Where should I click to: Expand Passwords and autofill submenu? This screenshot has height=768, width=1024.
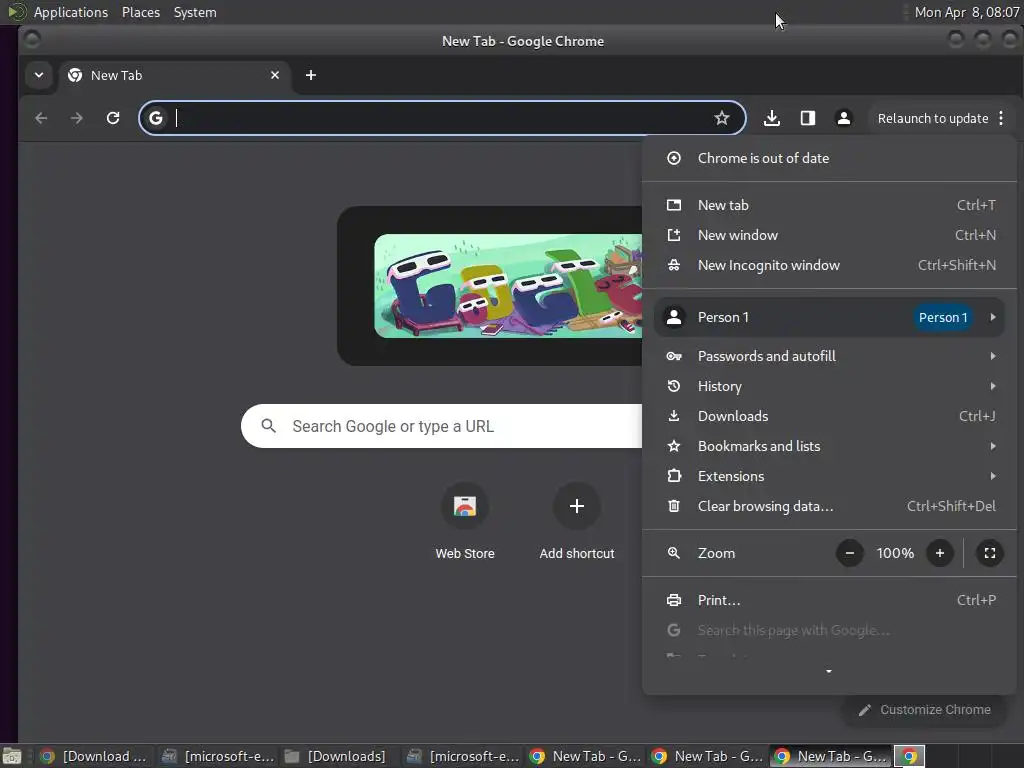pyautogui.click(x=829, y=356)
